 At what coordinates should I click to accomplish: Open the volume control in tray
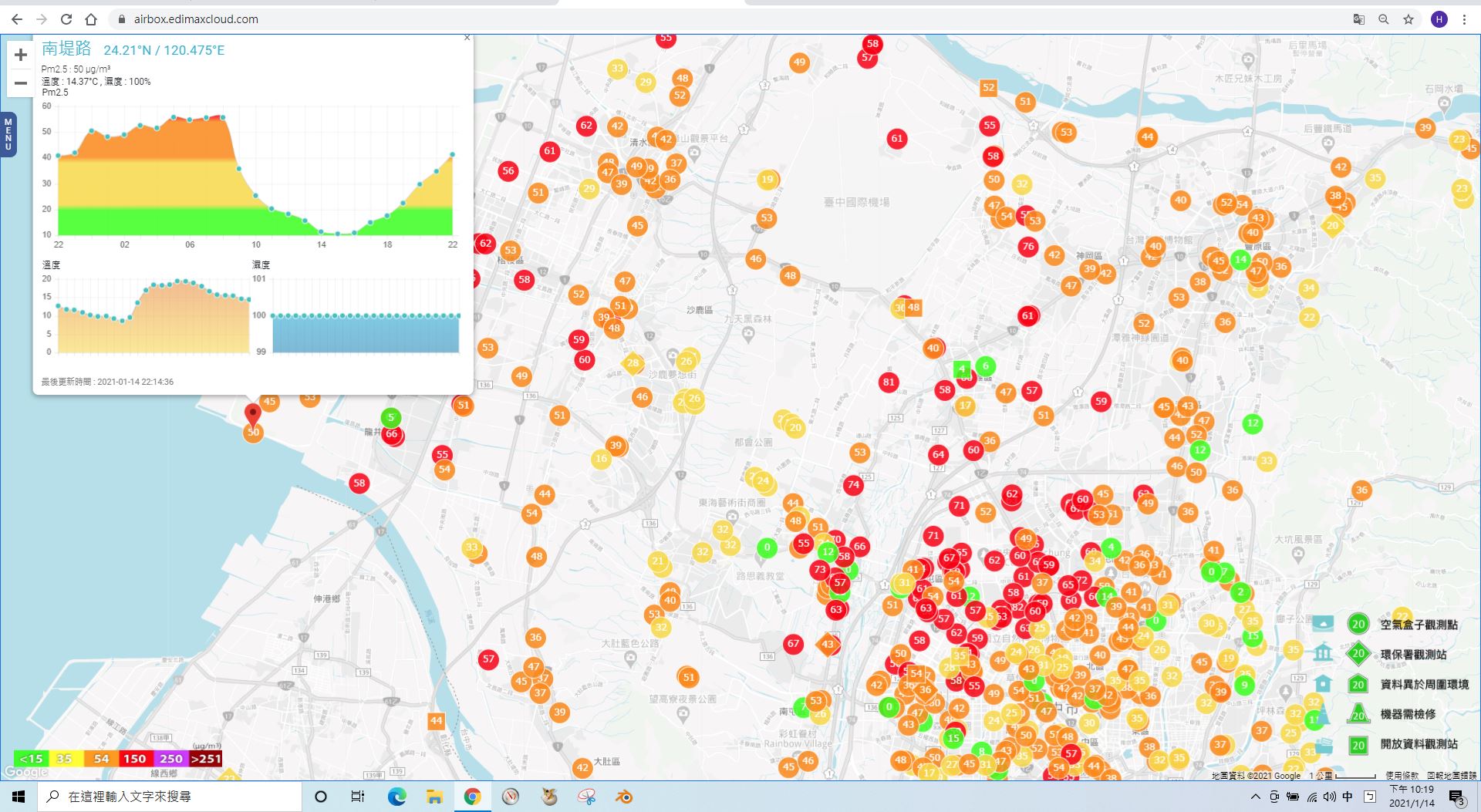1330,797
